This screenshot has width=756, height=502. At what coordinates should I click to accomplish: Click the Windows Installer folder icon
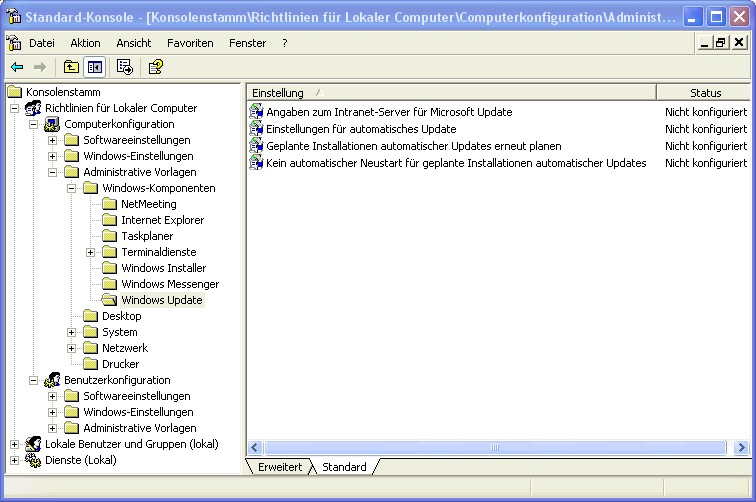[109, 268]
